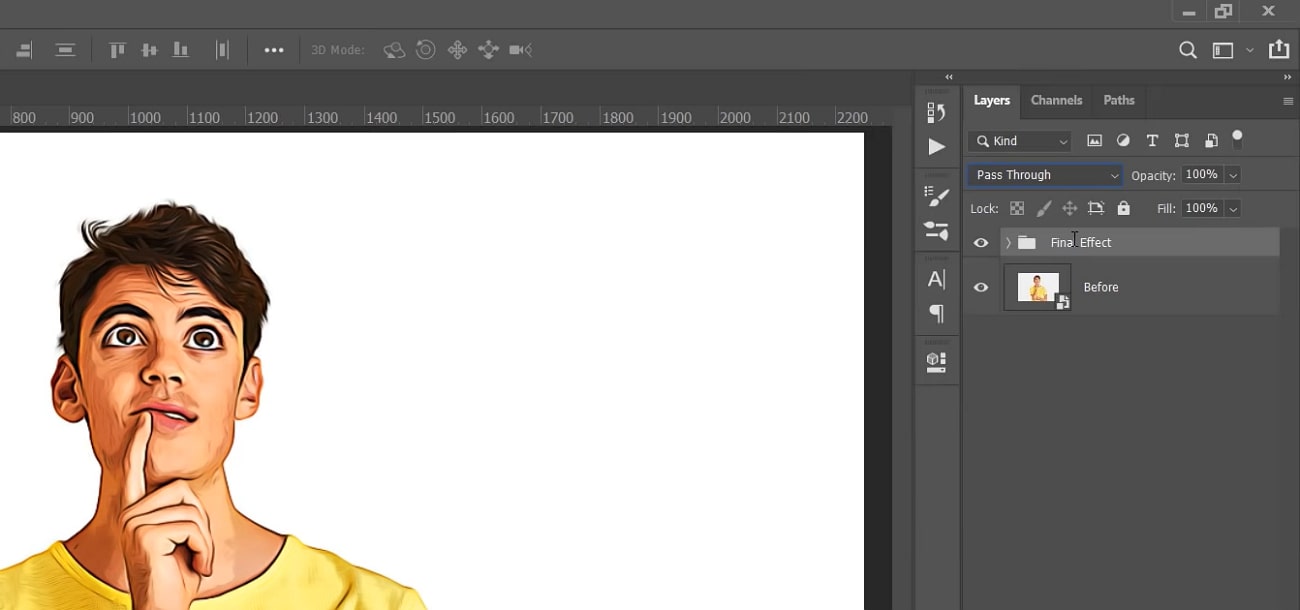Open the Pass Through blend mode dropdown
The height and width of the screenshot is (610, 1300).
(x=1045, y=175)
